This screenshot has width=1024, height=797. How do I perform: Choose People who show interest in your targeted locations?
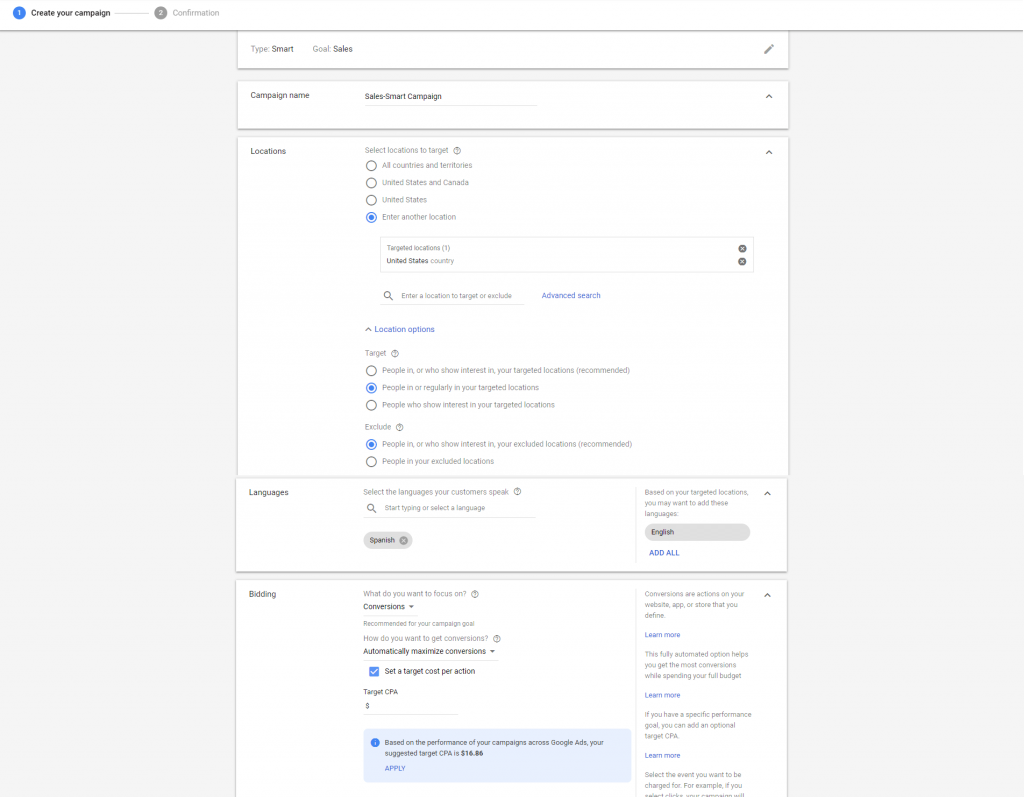(x=371, y=404)
